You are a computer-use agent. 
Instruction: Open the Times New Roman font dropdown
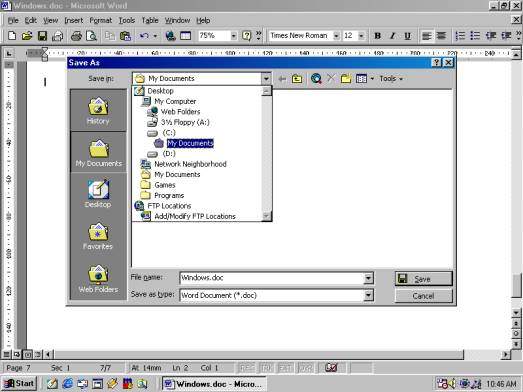[x=336, y=36]
